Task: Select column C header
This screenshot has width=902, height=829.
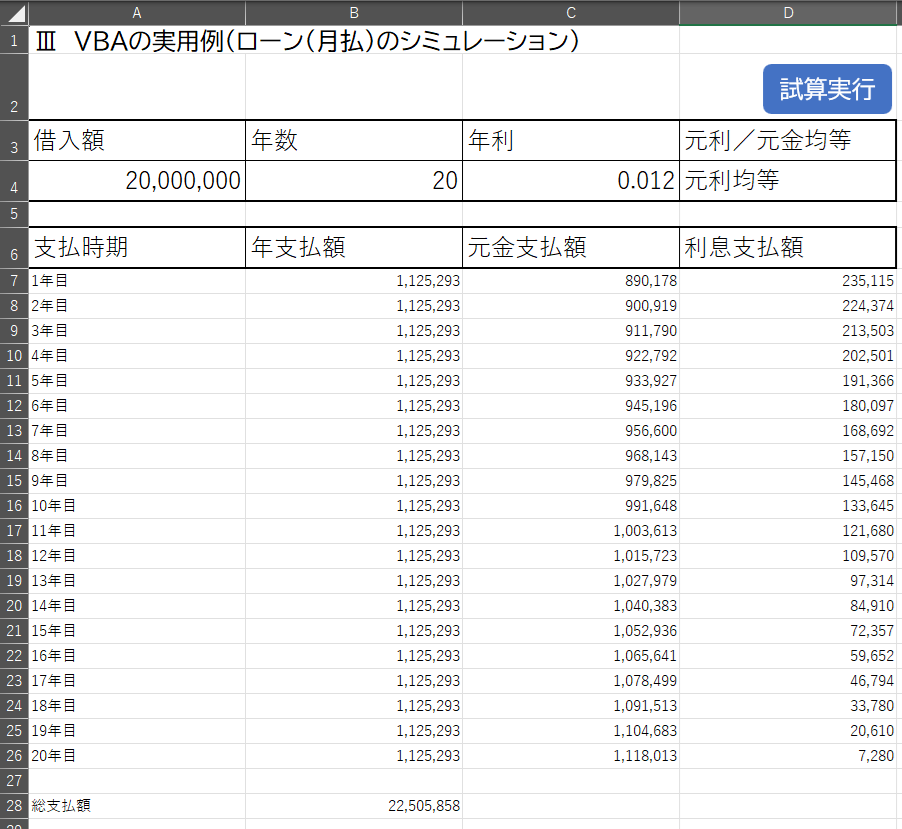Action: [571, 12]
